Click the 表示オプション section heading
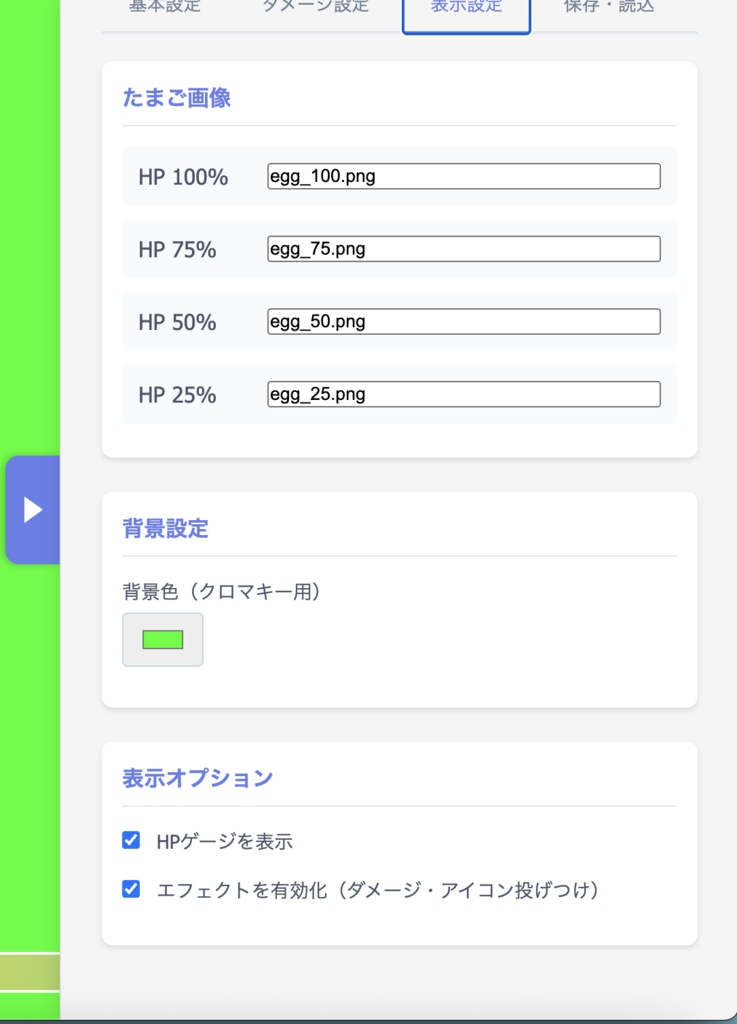This screenshot has width=737, height=1024. 197,777
